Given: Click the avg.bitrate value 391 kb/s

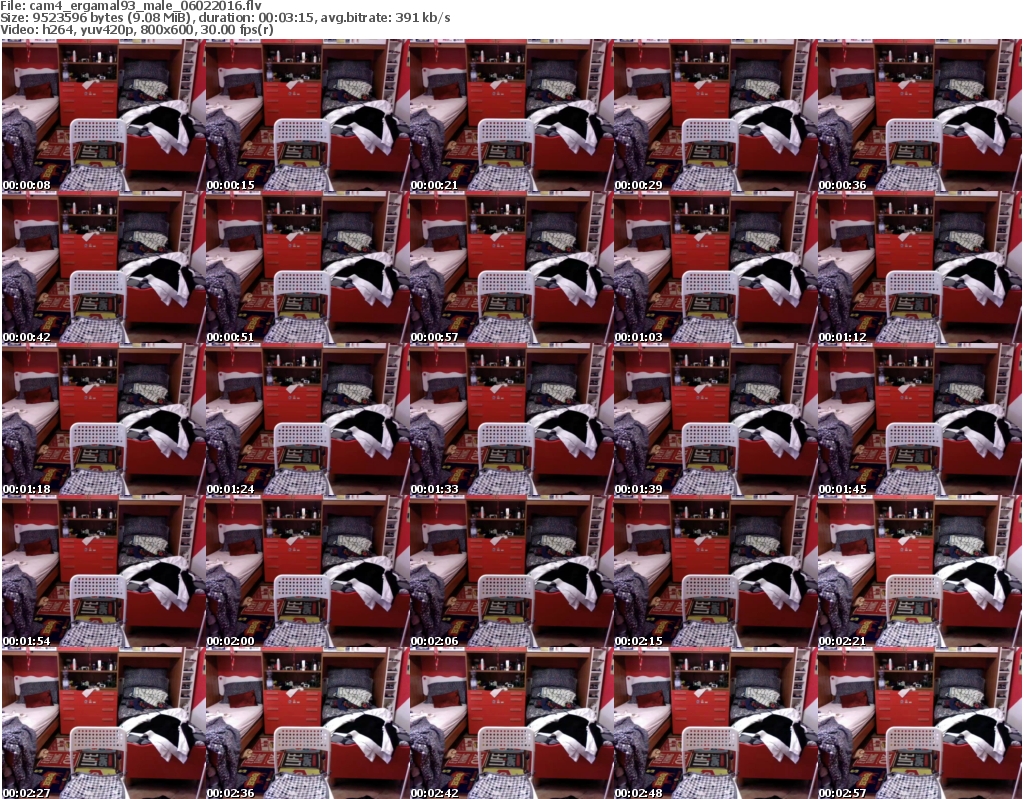Looking at the screenshot, I should pos(423,18).
